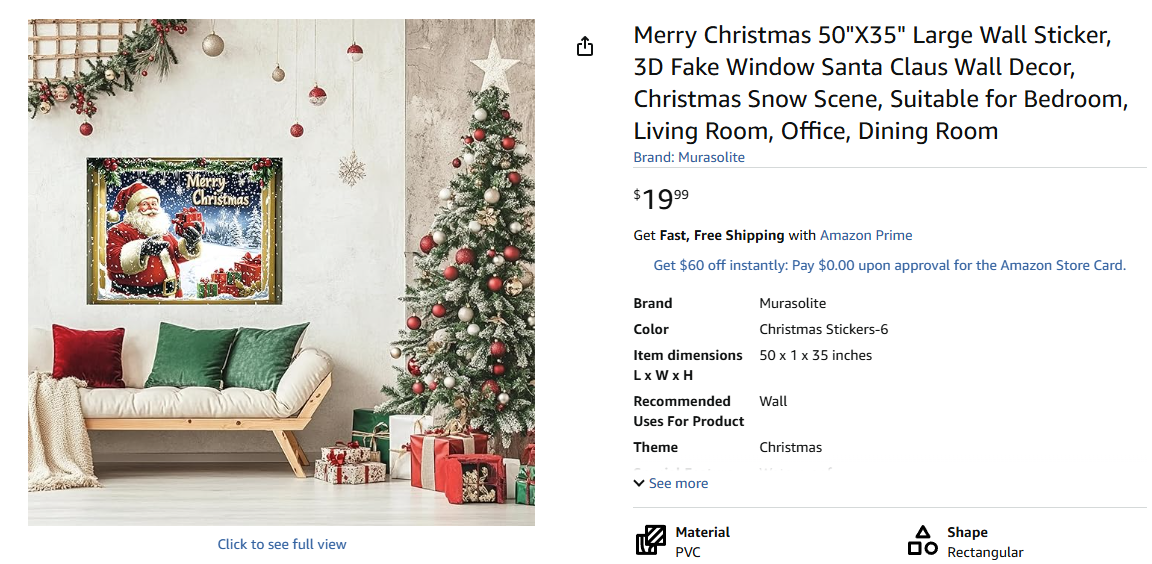Follow the 'Brand: Murasolite' link under the title
1152x564 pixels.
tap(689, 157)
